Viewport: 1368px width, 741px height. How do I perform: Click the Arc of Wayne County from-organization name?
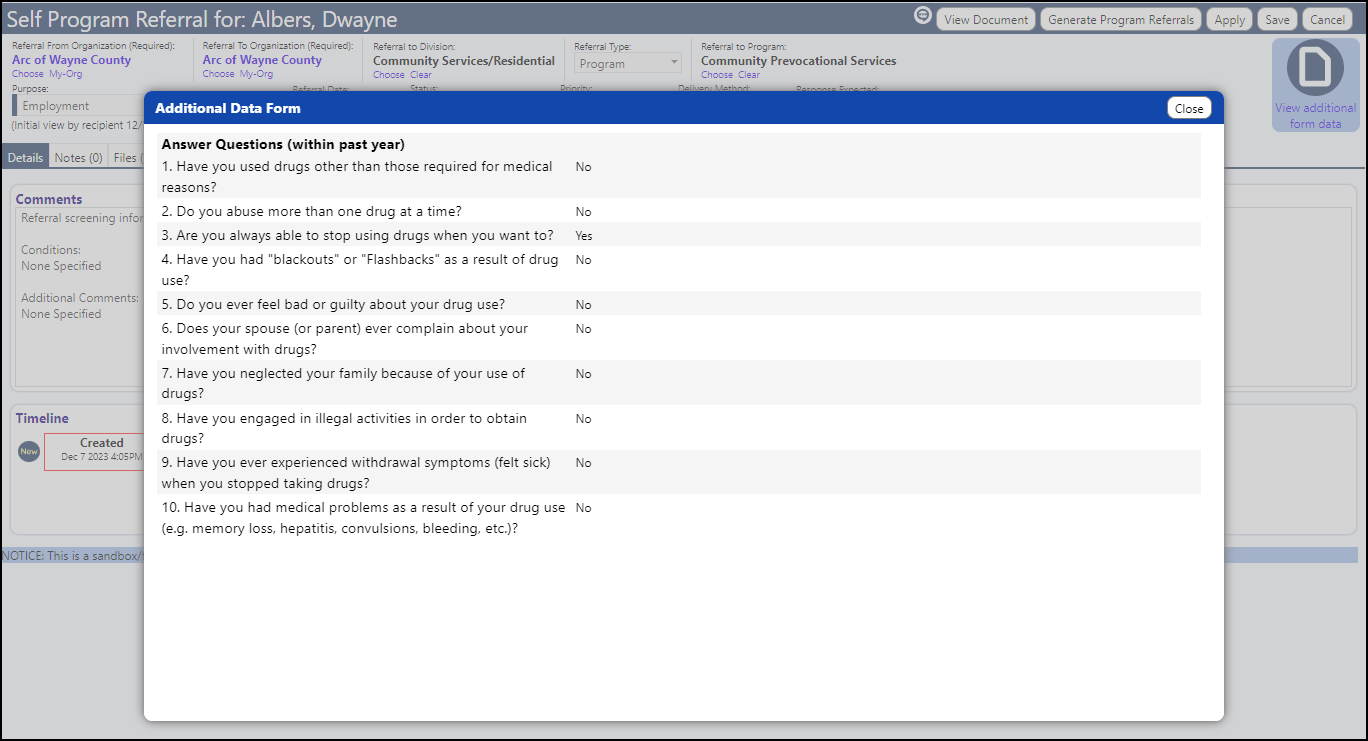71,60
